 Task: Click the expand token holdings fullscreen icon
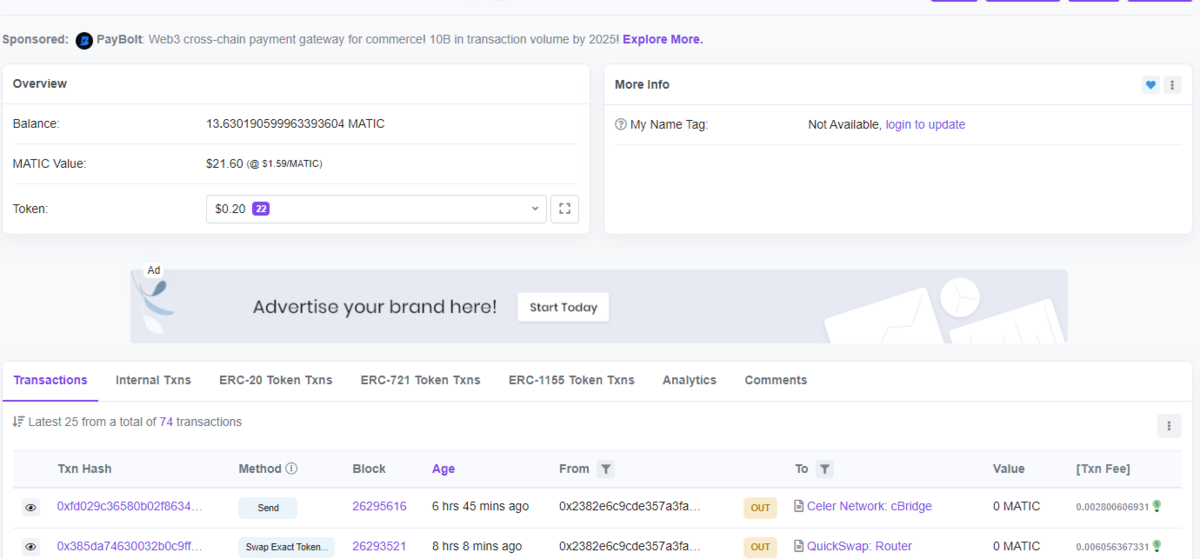click(x=565, y=209)
